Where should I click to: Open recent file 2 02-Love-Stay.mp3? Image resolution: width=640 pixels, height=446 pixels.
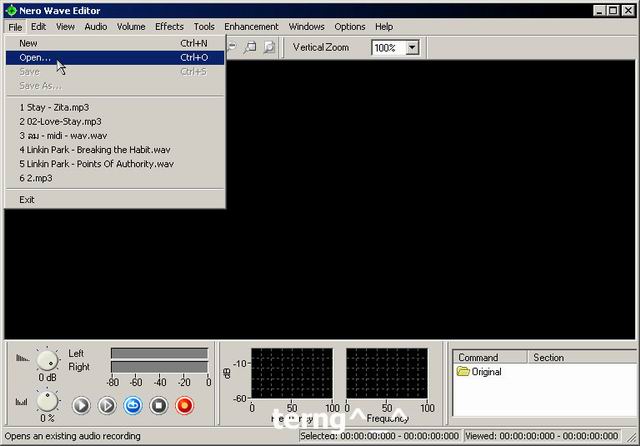(x=115, y=122)
